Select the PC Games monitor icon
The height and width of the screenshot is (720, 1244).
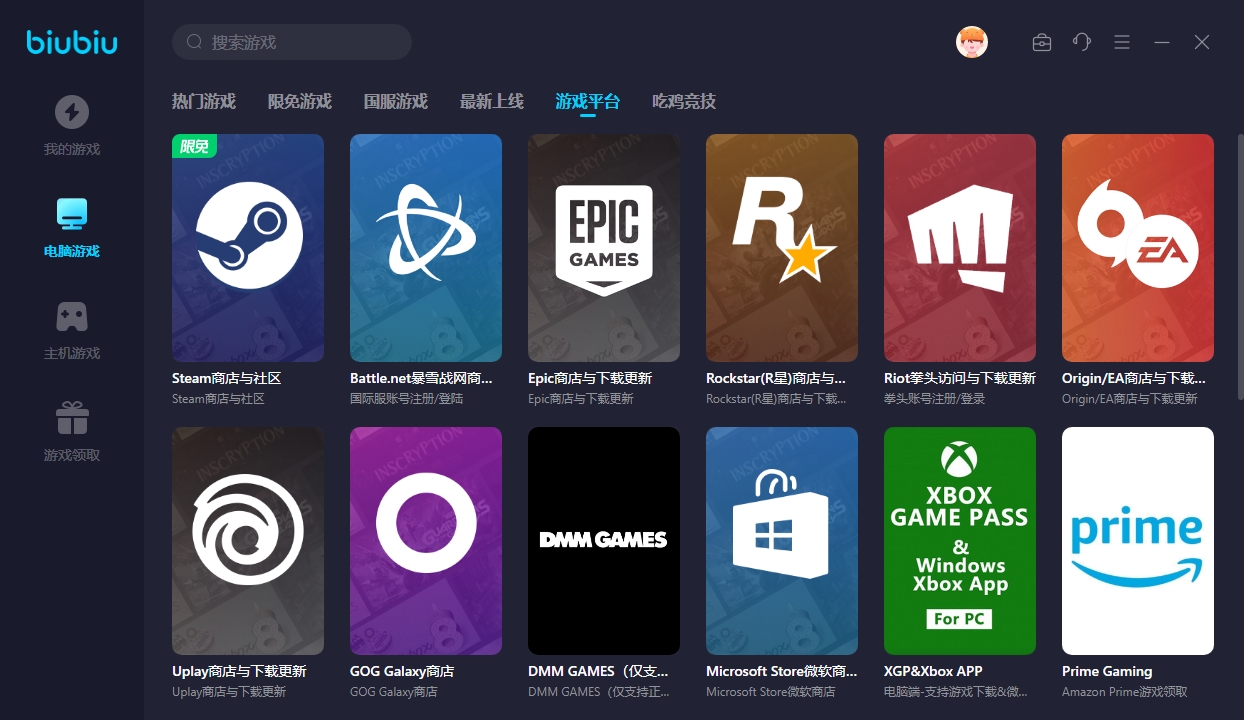click(71, 214)
